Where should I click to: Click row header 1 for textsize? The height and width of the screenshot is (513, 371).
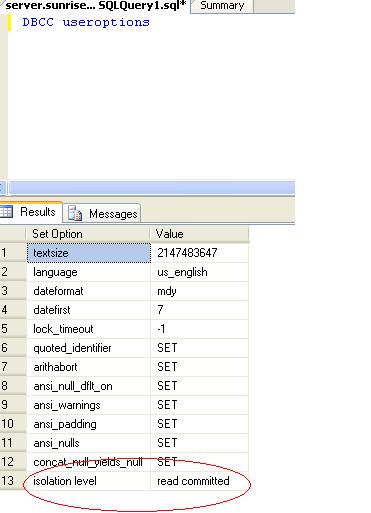pos(13,253)
